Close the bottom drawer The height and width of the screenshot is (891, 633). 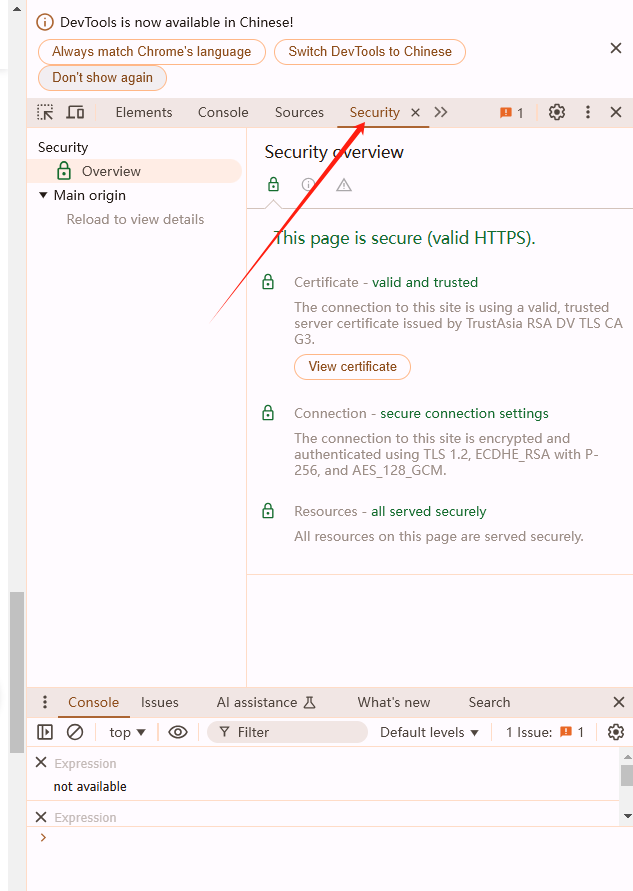pos(619,702)
